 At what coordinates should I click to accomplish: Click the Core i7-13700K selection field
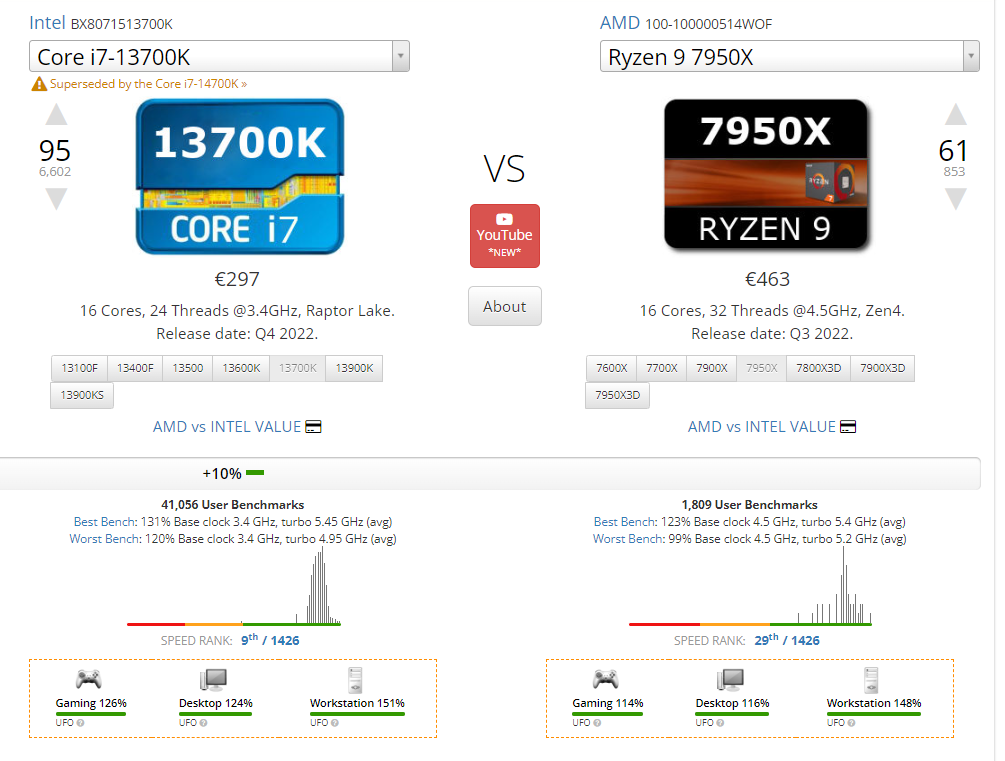tap(219, 56)
